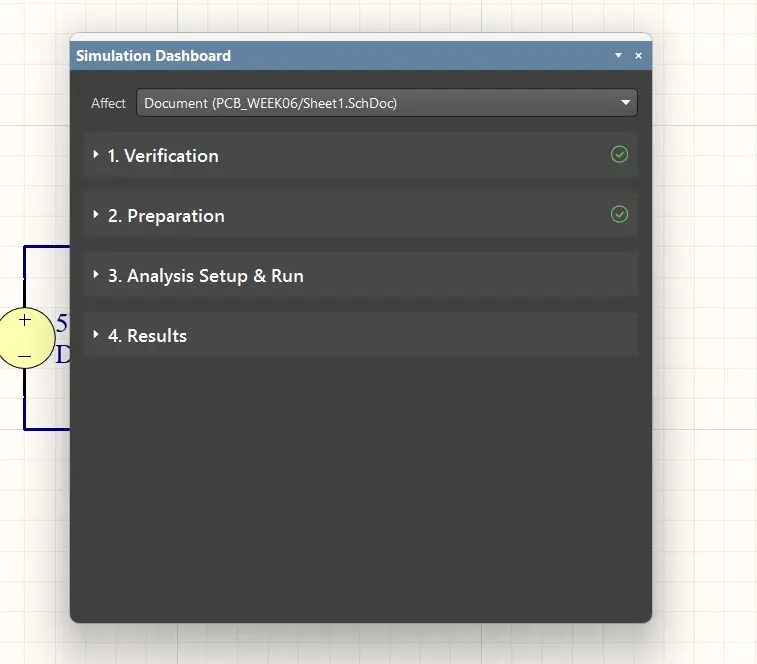The width and height of the screenshot is (757, 664).
Task: Click the Affect combo box arrow
Action: (x=625, y=103)
